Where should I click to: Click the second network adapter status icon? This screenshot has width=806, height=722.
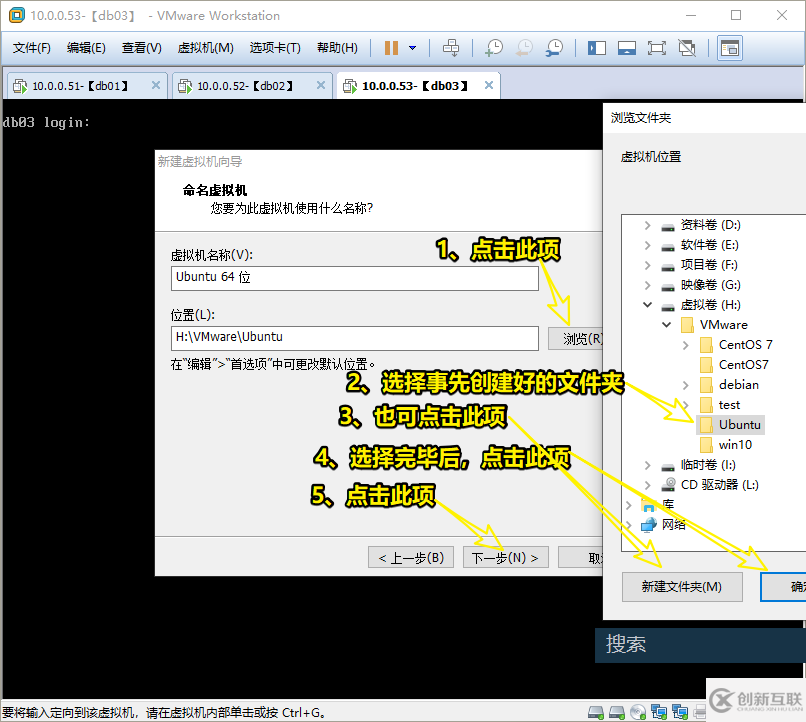(680, 712)
